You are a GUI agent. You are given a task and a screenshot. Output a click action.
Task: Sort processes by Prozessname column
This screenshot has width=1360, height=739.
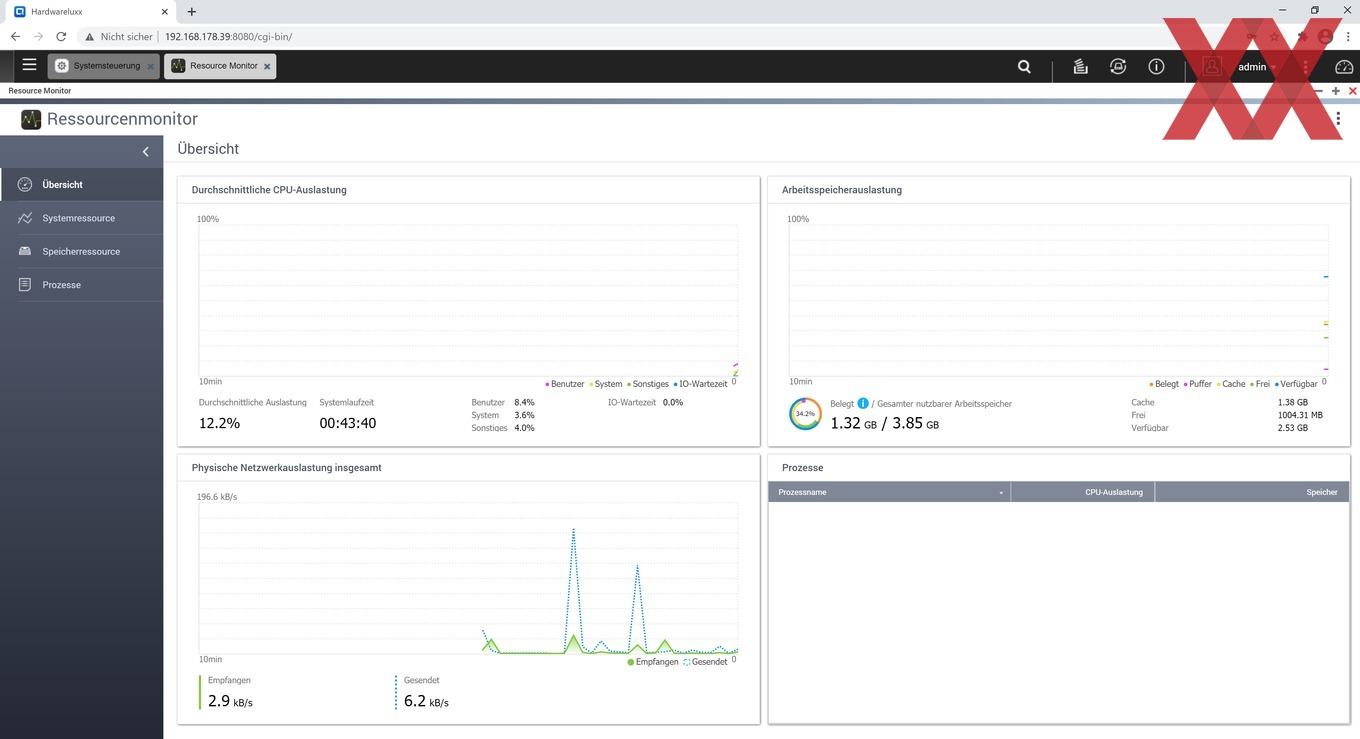coord(889,492)
